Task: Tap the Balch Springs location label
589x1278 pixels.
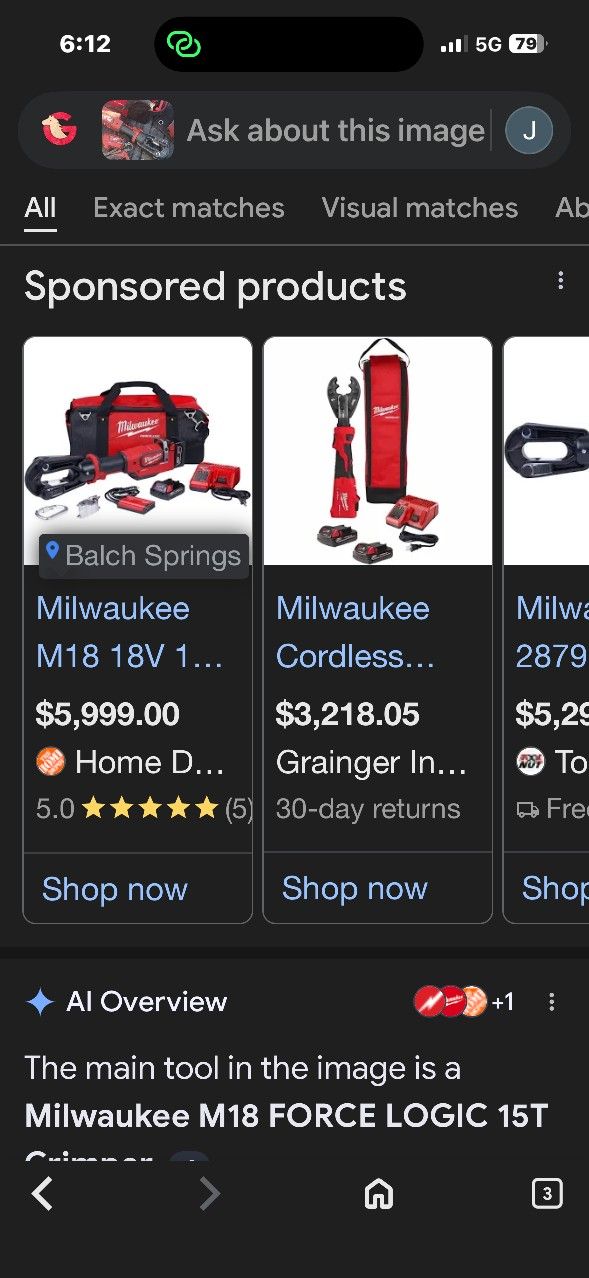Action: pos(143,555)
